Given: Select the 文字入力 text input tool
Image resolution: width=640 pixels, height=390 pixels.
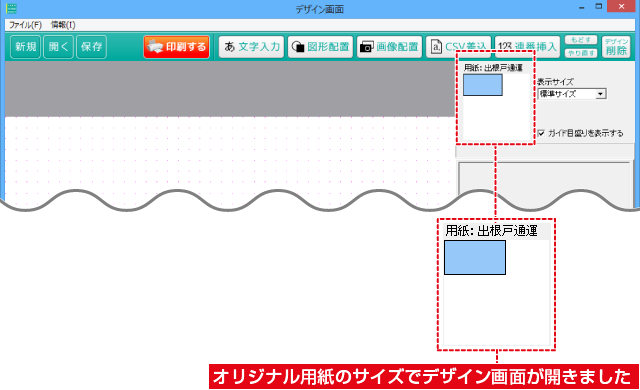Looking at the screenshot, I should (x=251, y=47).
